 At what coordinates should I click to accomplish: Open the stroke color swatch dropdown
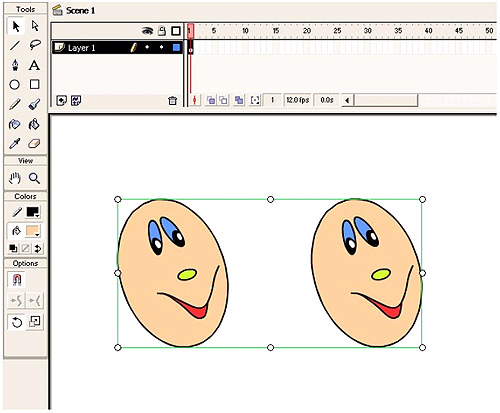tap(33, 212)
